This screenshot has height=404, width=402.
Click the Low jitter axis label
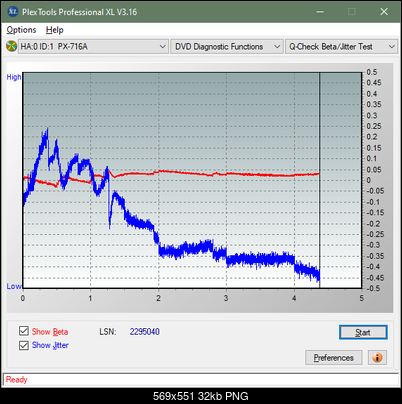(x=14, y=286)
